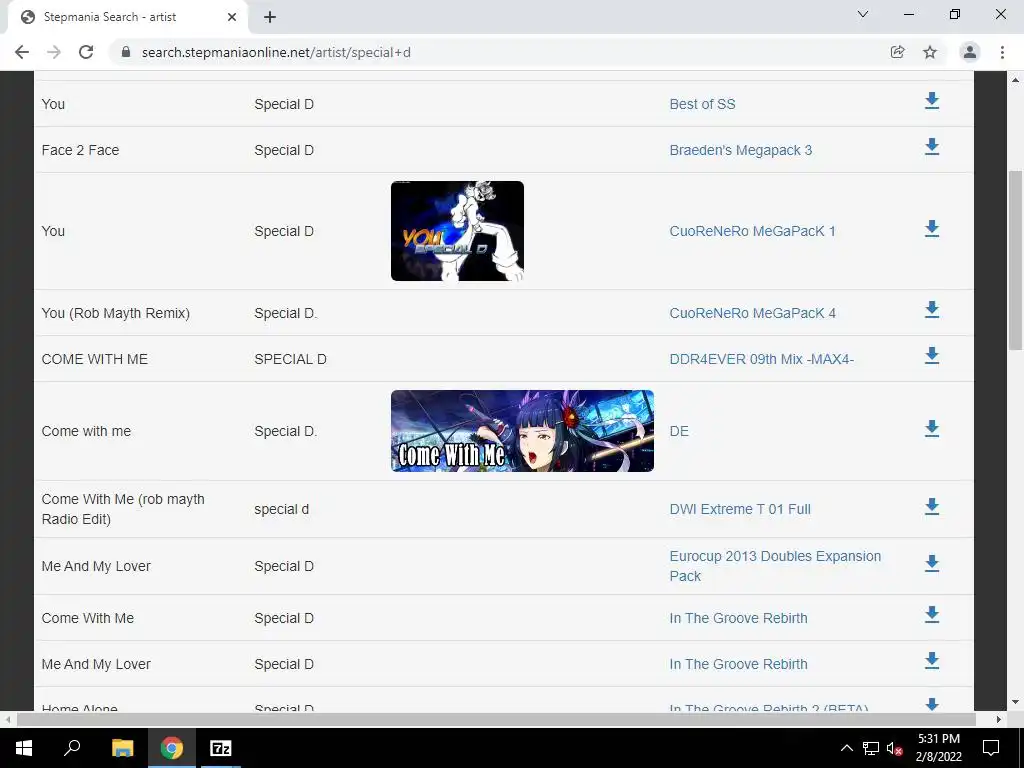Click the horizontal scroll right arrow
1024x768 pixels.
(x=999, y=719)
